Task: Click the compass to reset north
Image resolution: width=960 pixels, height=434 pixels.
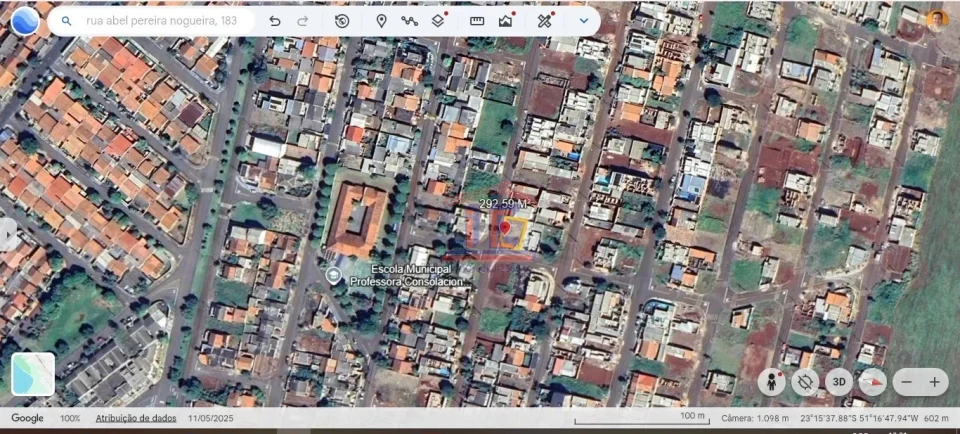Action: click(x=873, y=381)
